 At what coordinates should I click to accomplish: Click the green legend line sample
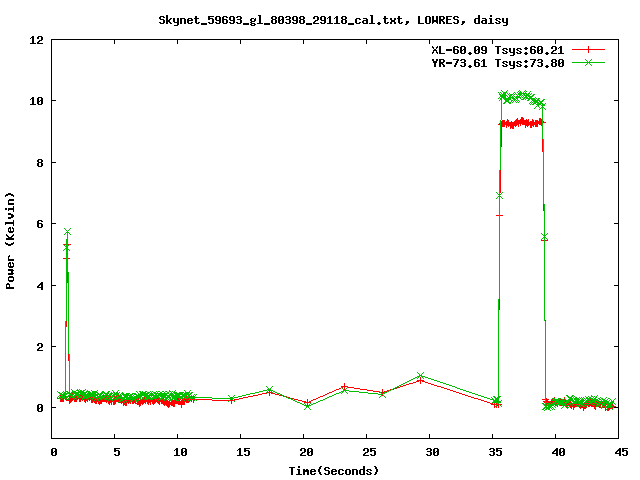coord(588,62)
